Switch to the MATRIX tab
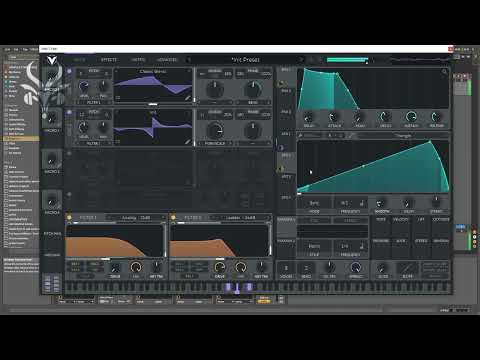The width and height of the screenshot is (480, 360). click(138, 60)
